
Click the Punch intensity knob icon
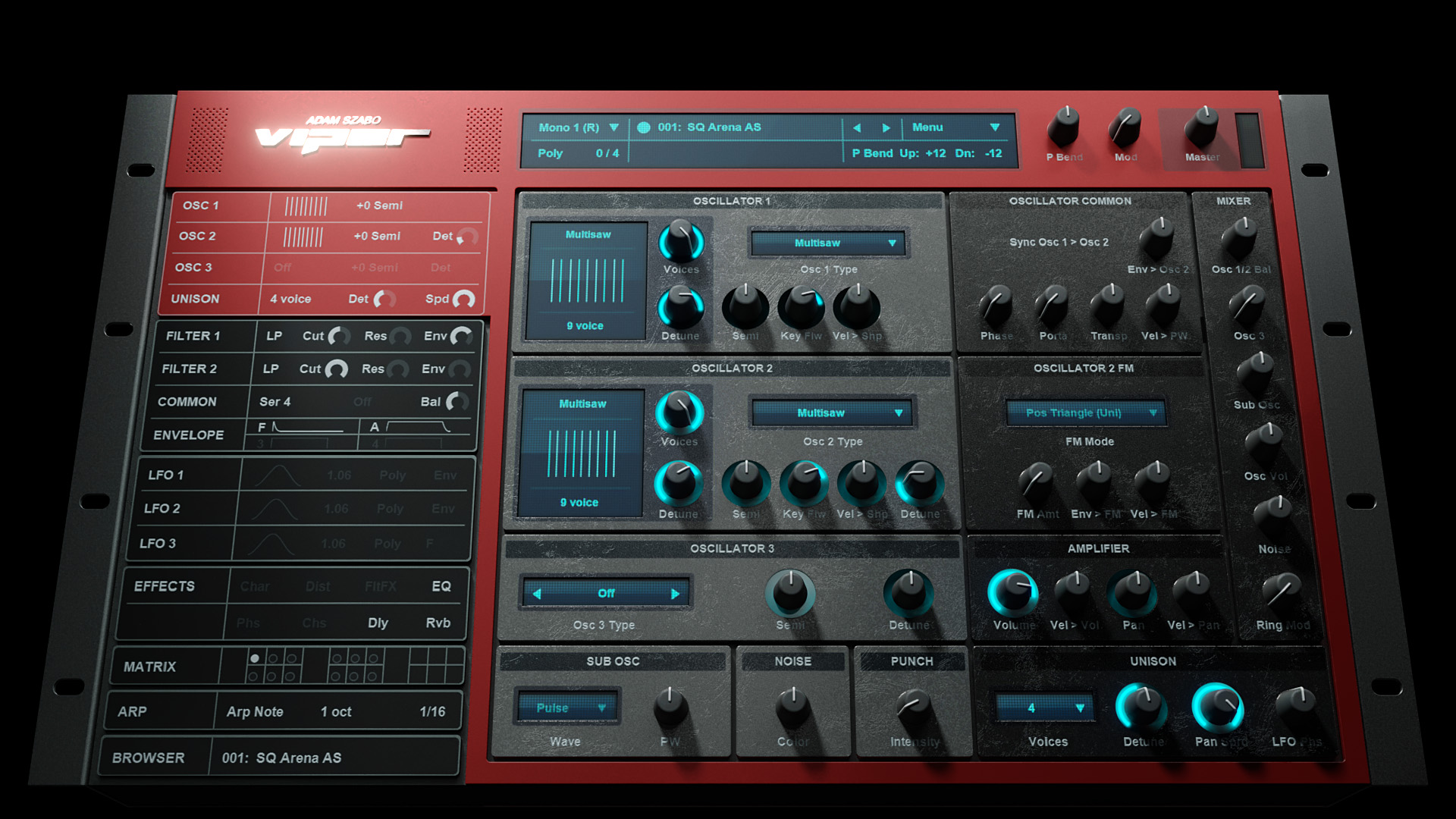pos(903,711)
